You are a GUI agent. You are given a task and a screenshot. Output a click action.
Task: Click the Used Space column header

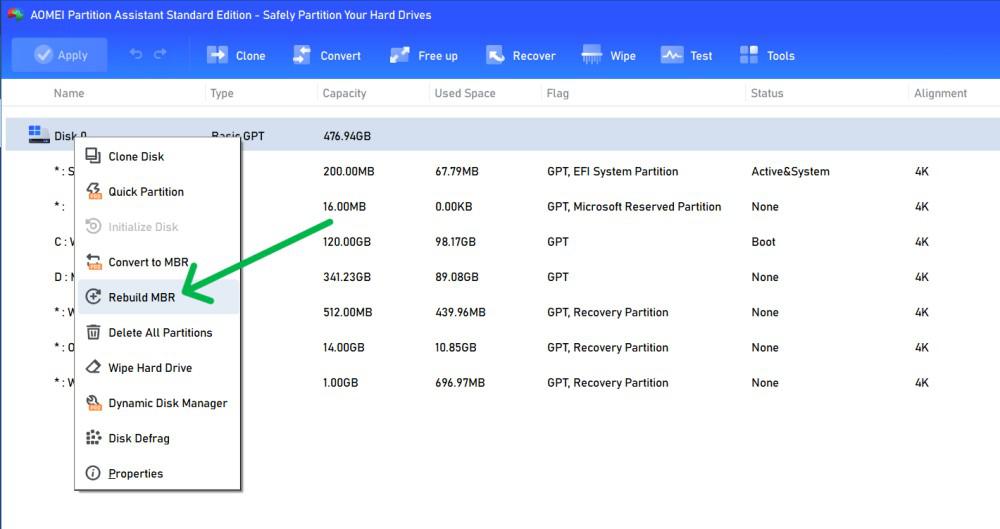[465, 93]
